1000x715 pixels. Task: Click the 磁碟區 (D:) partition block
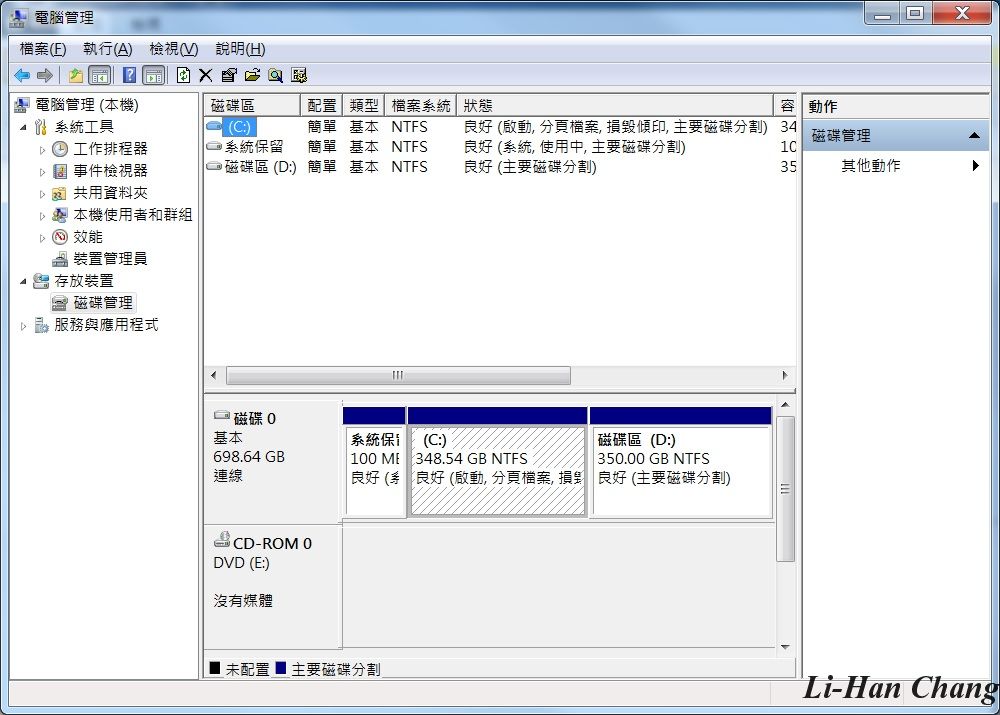click(681, 471)
